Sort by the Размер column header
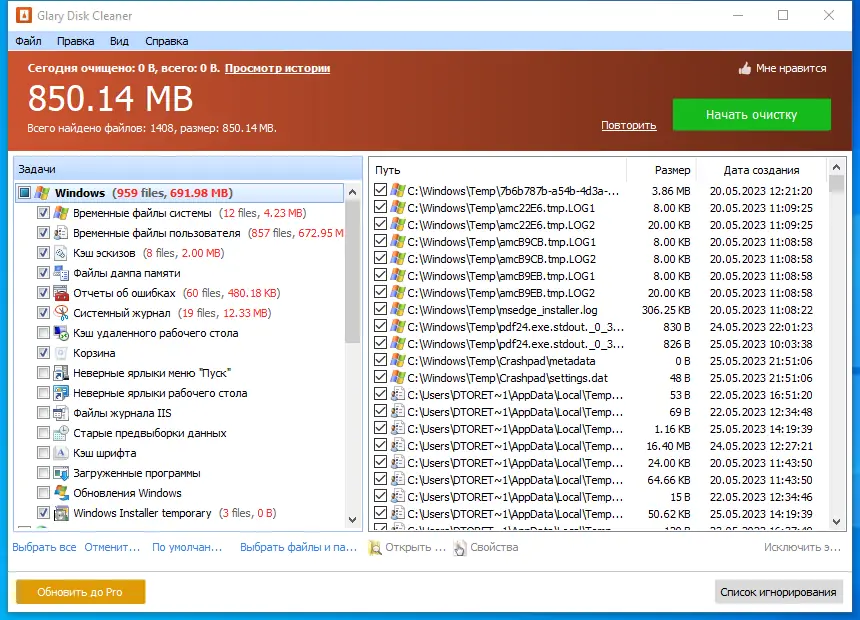The width and height of the screenshot is (860, 620). point(661,170)
